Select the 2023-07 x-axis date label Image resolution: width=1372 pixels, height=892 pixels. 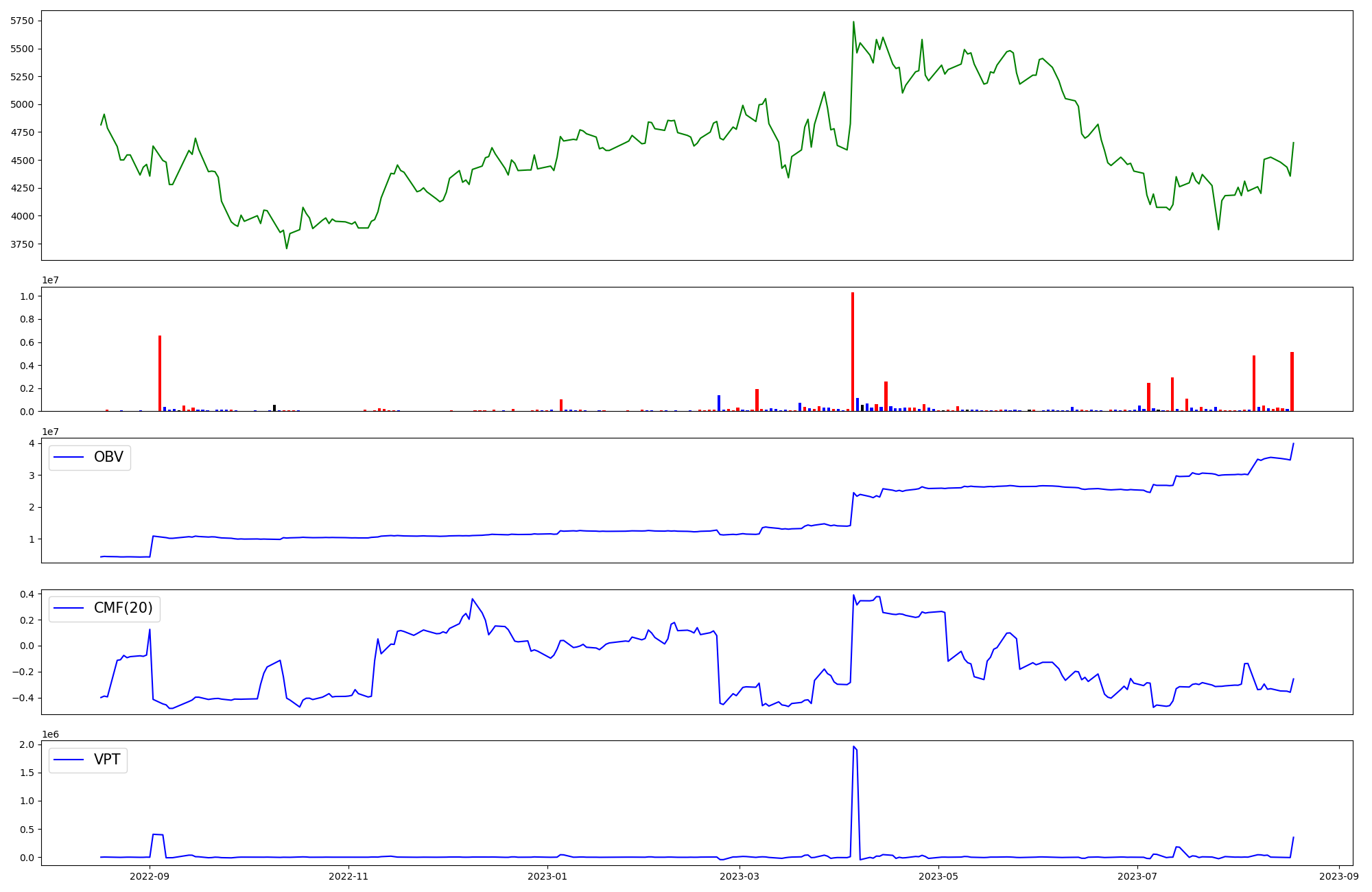point(1137,876)
